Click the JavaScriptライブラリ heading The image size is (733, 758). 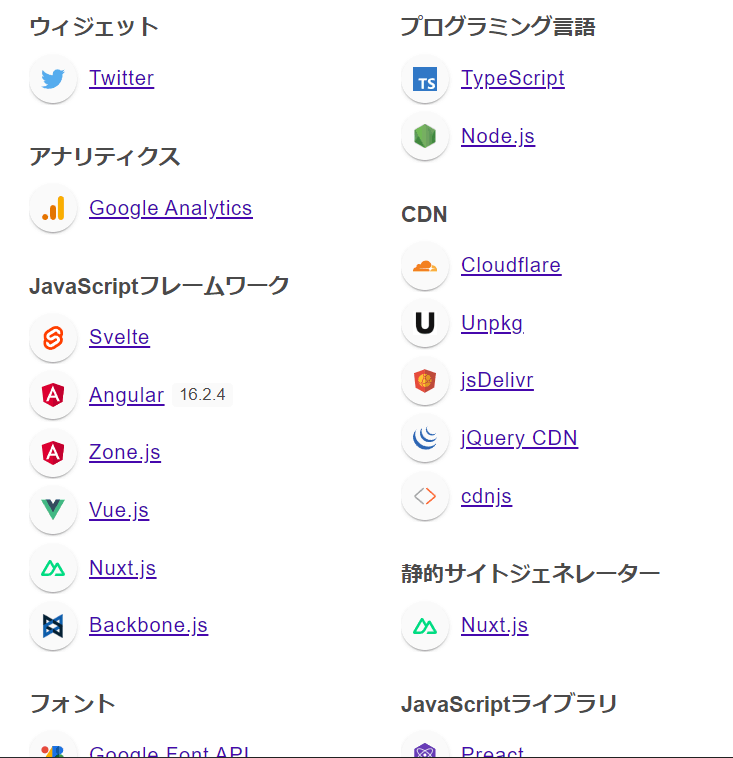point(509,704)
